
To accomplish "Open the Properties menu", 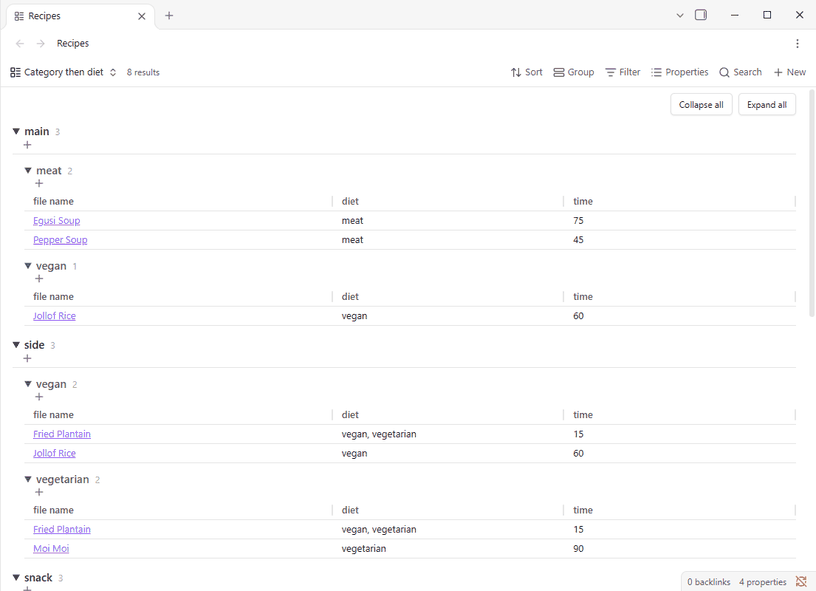I will click(x=679, y=72).
